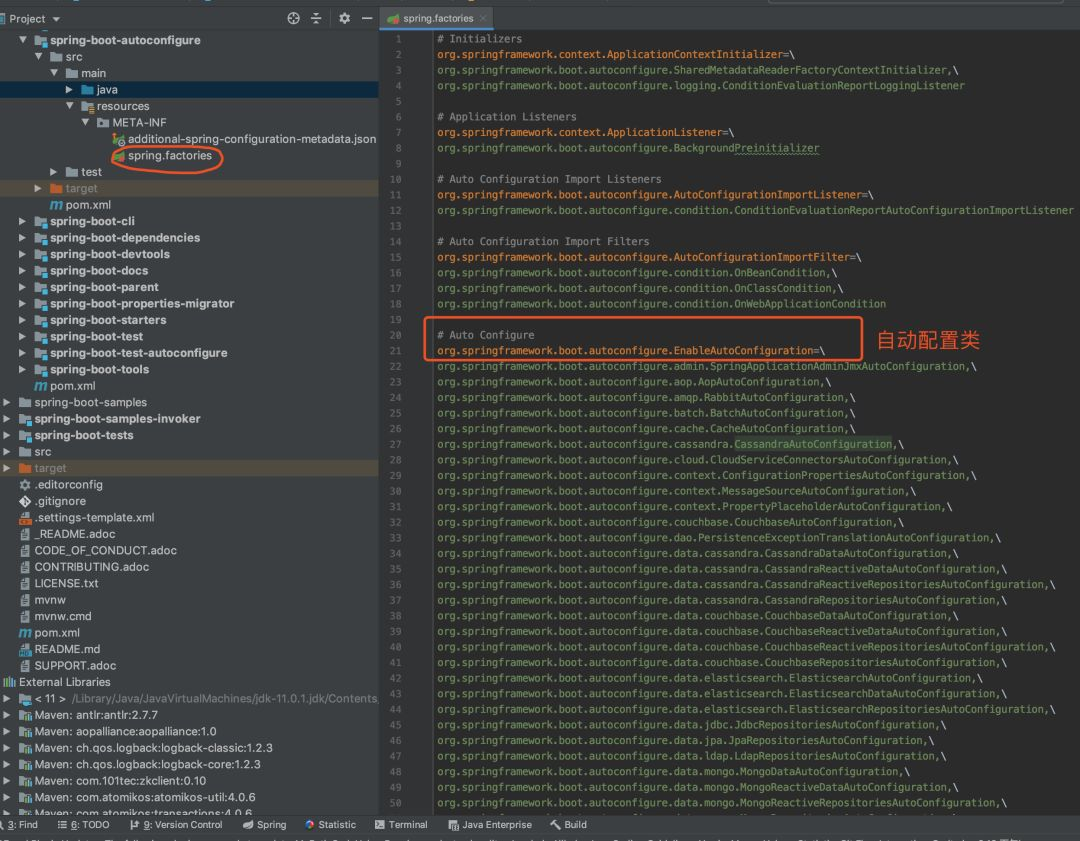Collapse the spring-boot-autoconfigure module
The height and width of the screenshot is (841, 1080).
click(x=23, y=40)
